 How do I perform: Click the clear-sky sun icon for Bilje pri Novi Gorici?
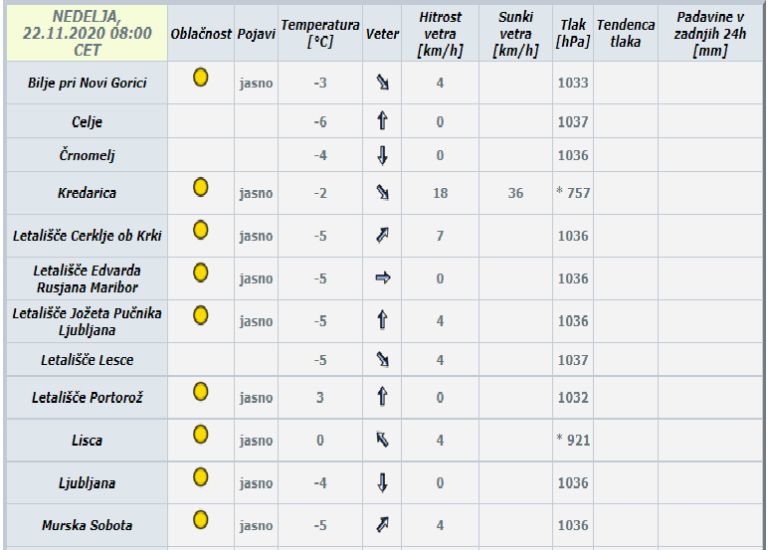tap(200, 77)
